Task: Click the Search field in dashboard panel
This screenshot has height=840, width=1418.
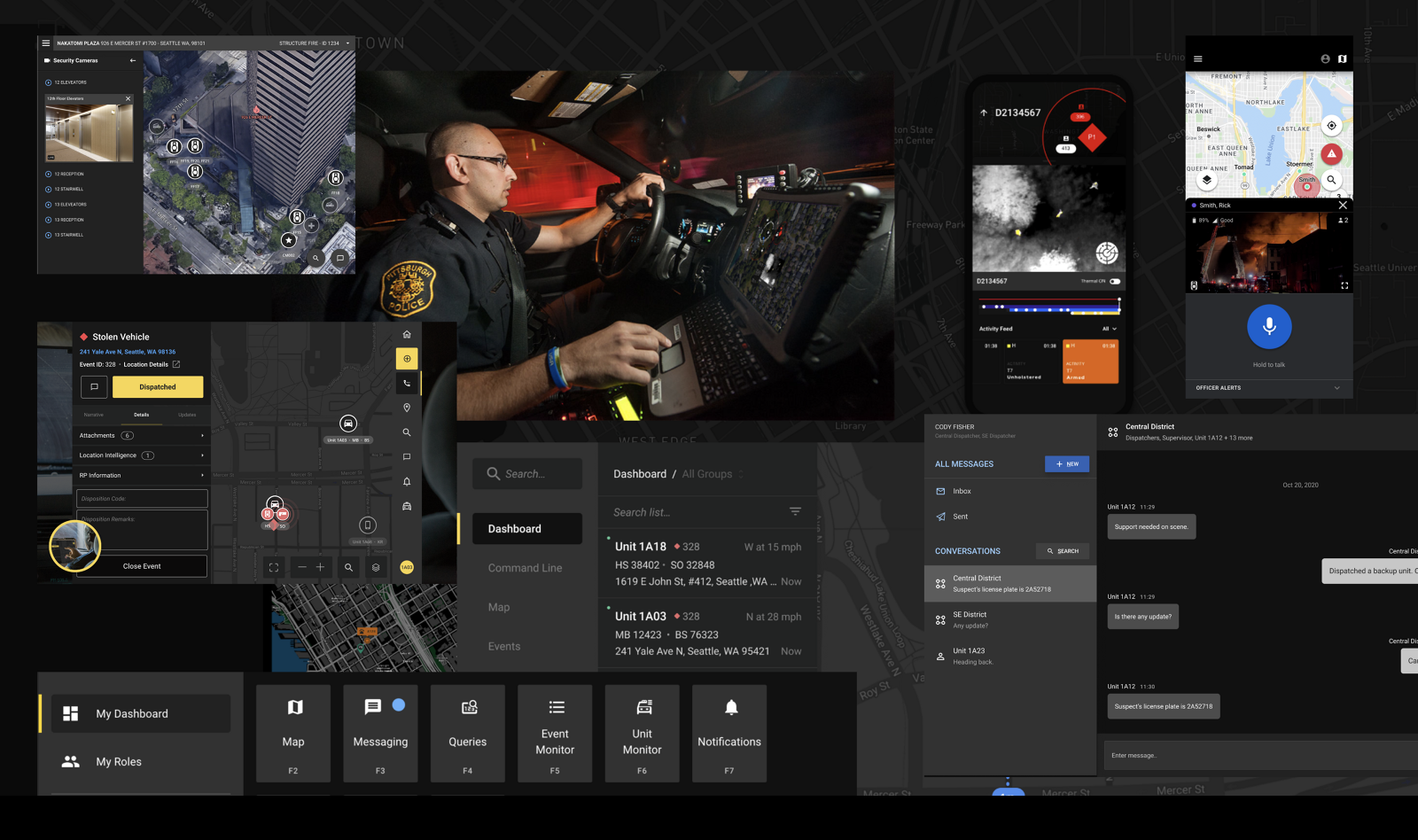Action: coord(527,474)
